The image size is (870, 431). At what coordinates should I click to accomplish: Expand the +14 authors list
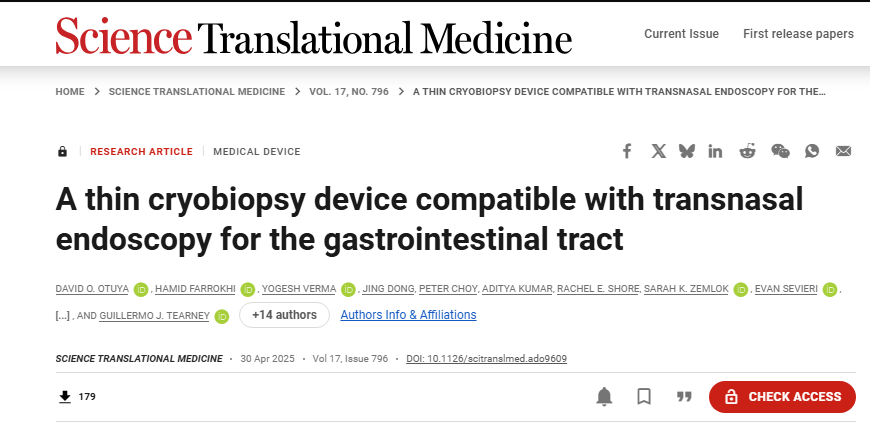coord(284,315)
